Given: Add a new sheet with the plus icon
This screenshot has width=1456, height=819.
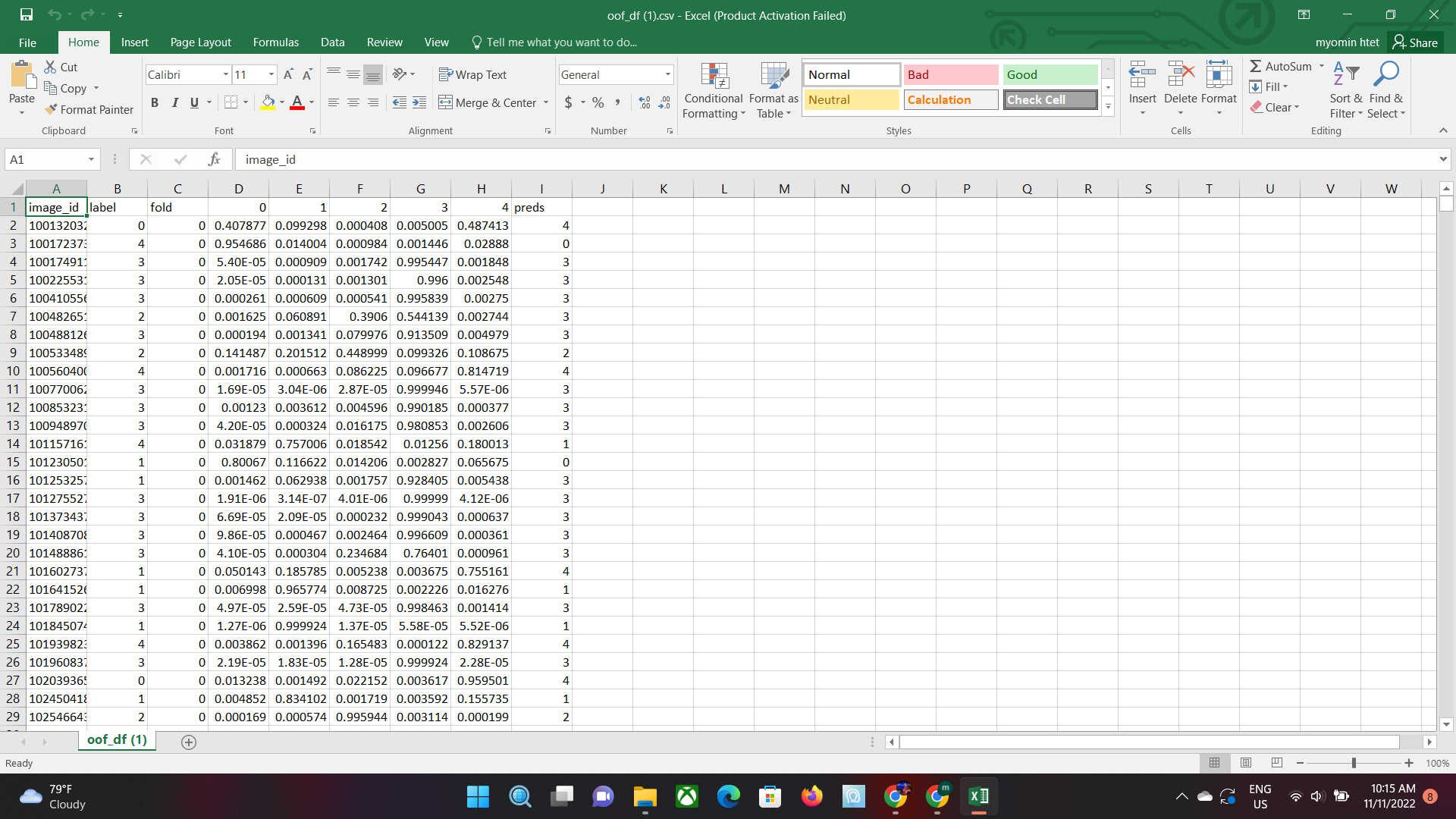Looking at the screenshot, I should 189,742.
